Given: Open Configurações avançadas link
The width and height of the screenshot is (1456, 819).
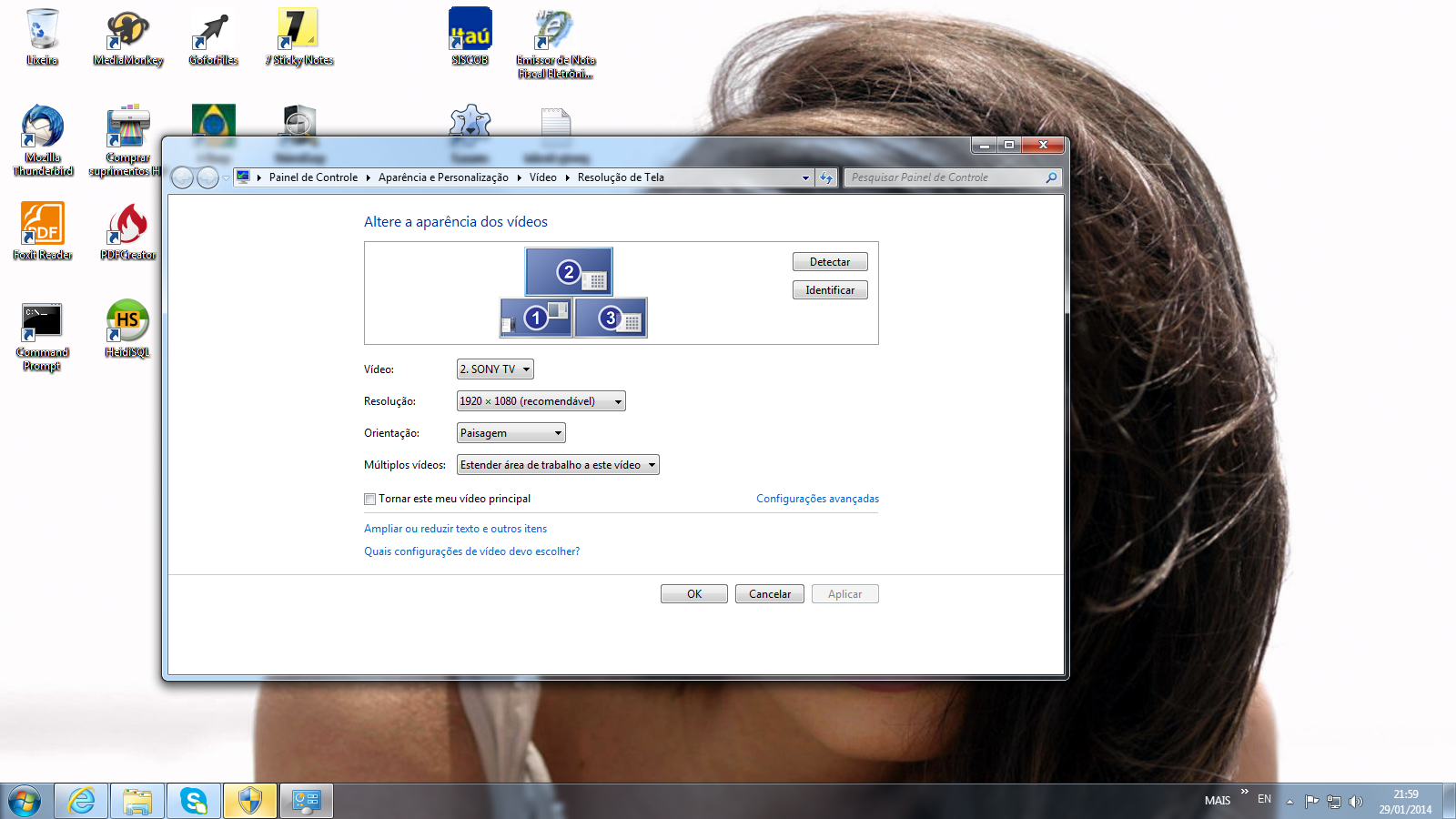Looking at the screenshot, I should (817, 499).
